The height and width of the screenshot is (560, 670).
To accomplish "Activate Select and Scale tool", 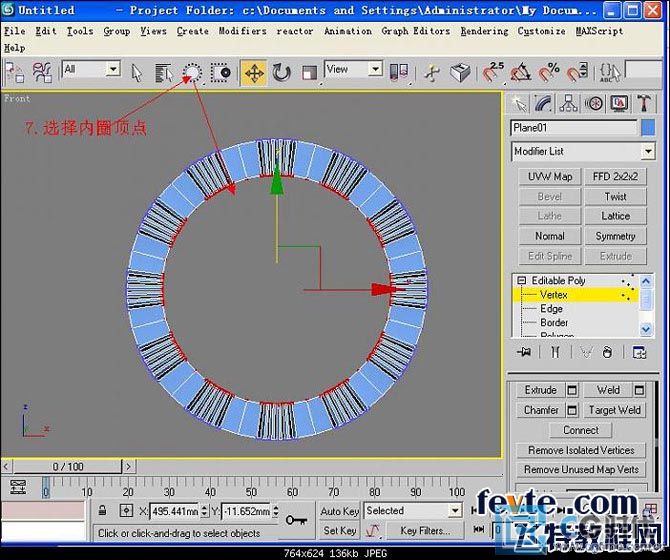I will click(x=309, y=73).
